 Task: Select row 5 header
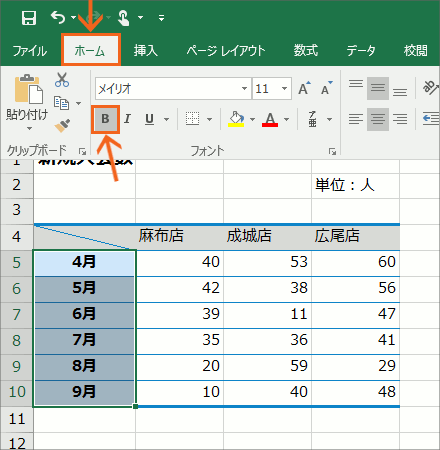click(x=17, y=263)
